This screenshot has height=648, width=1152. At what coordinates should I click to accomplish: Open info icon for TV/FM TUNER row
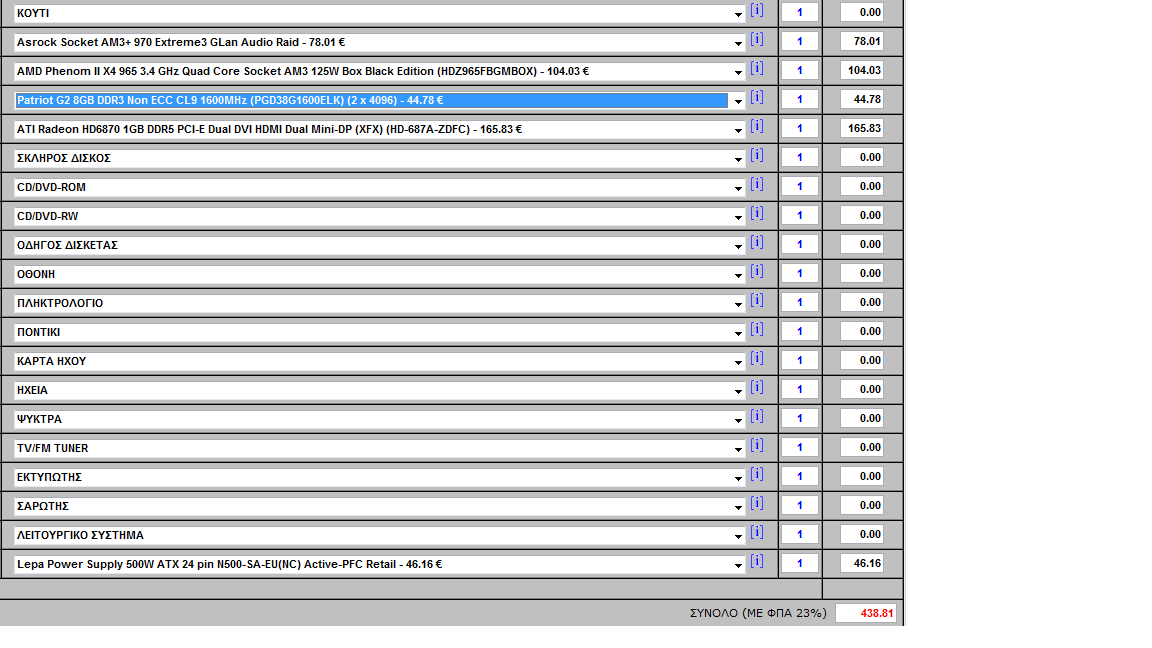(x=757, y=446)
